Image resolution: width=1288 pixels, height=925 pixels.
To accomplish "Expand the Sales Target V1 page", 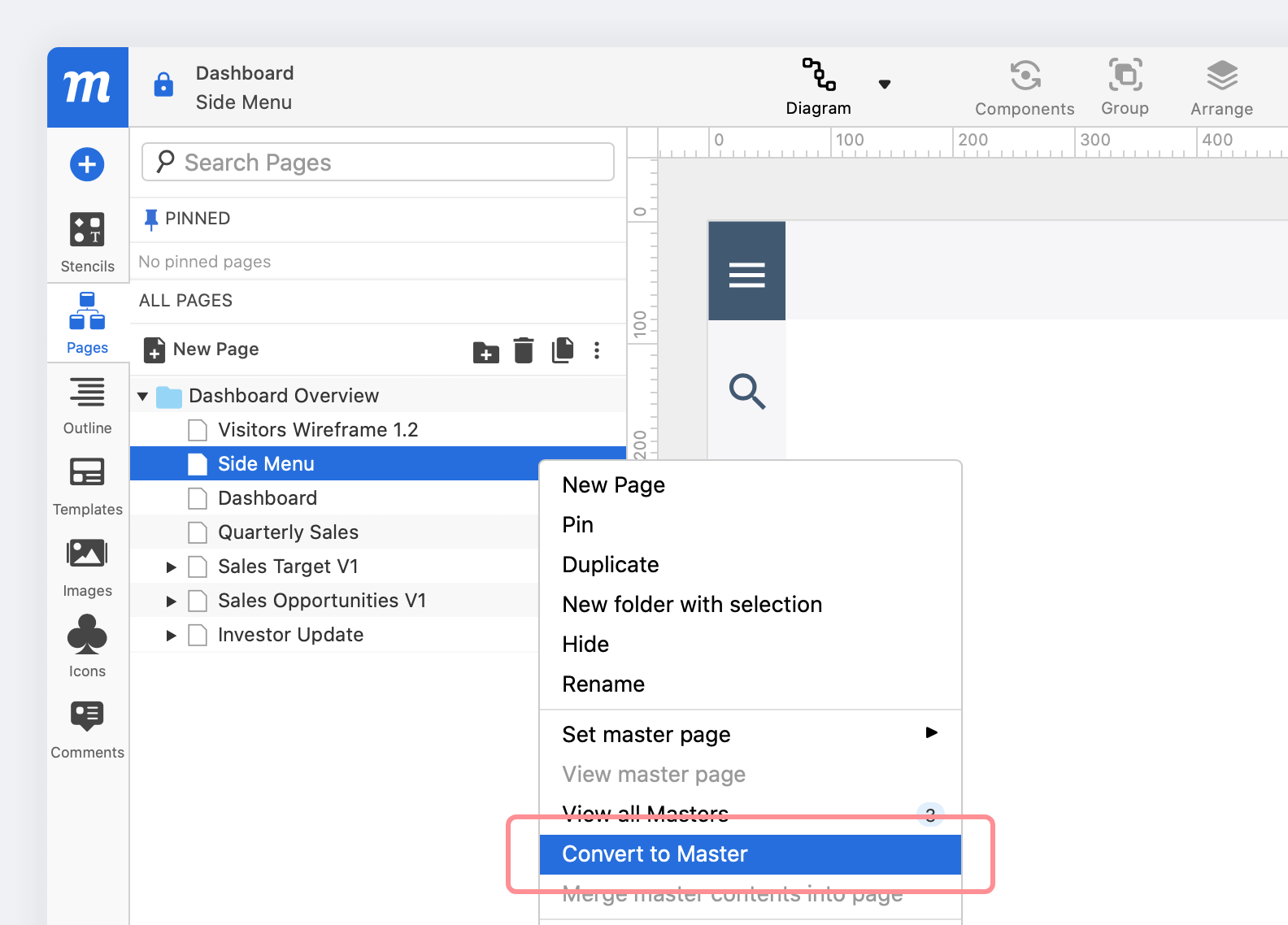I will pyautogui.click(x=171, y=567).
